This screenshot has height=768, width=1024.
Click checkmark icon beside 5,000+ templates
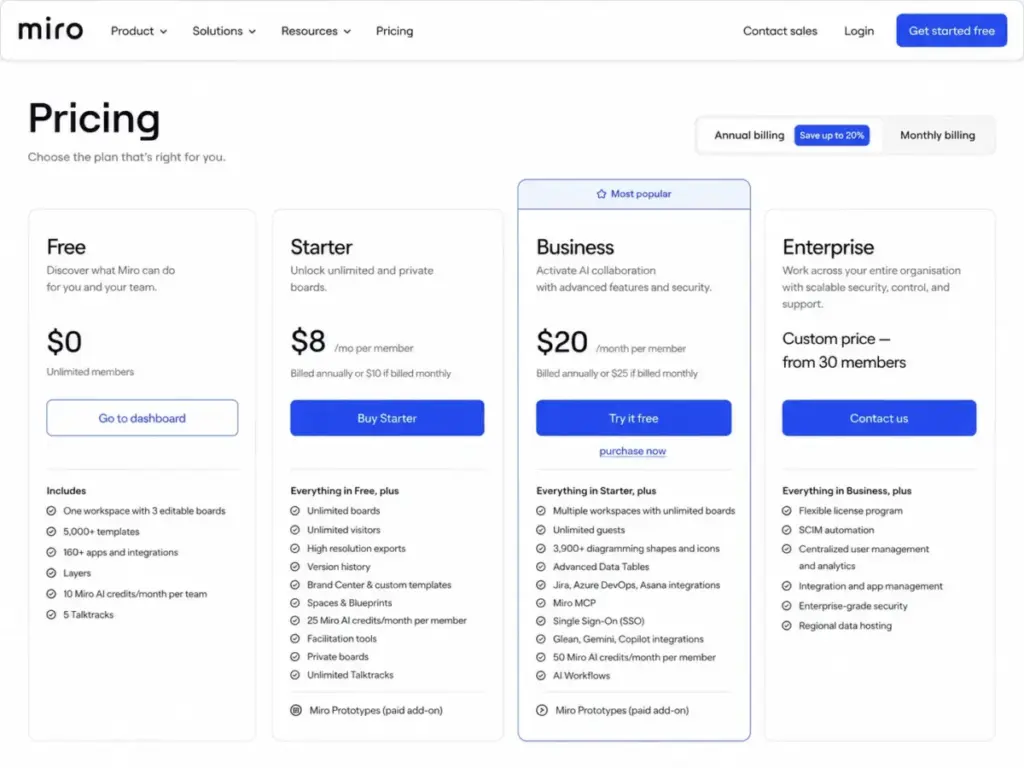tap(51, 532)
